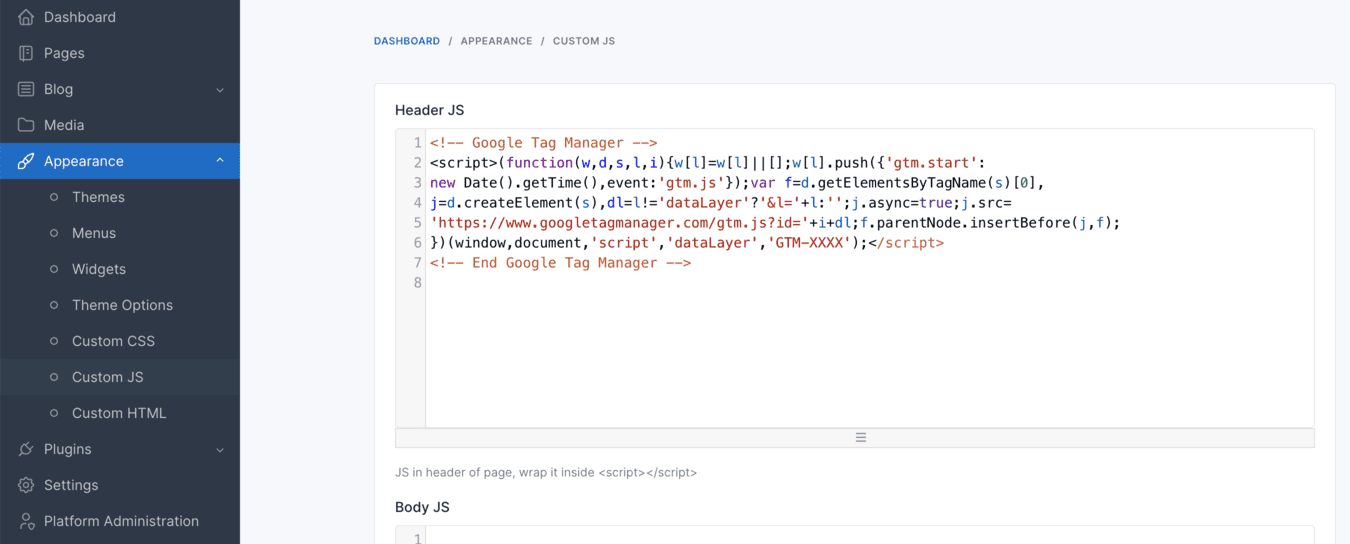Grab the Header JS editor resize handle

pos(855,437)
